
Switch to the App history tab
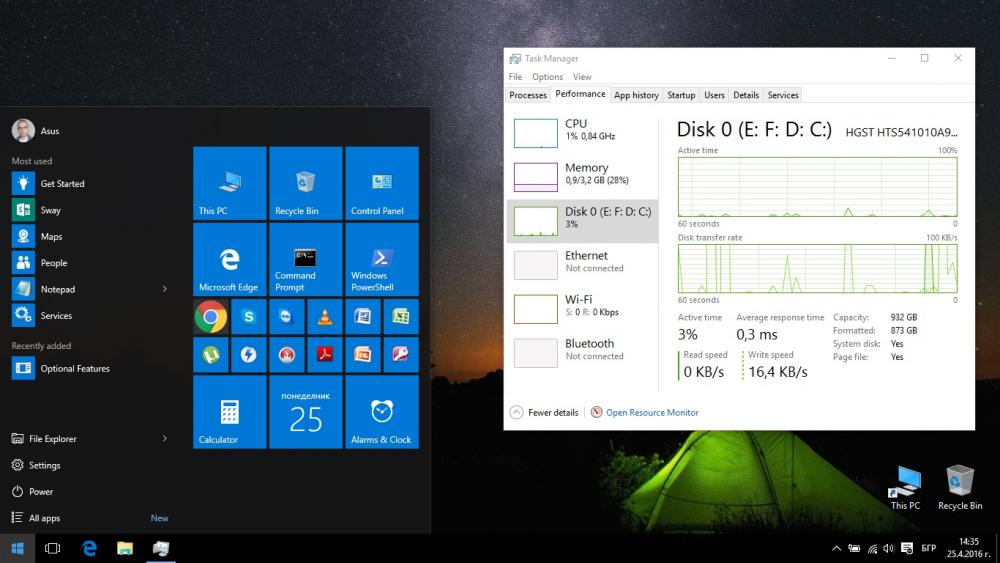tap(636, 95)
